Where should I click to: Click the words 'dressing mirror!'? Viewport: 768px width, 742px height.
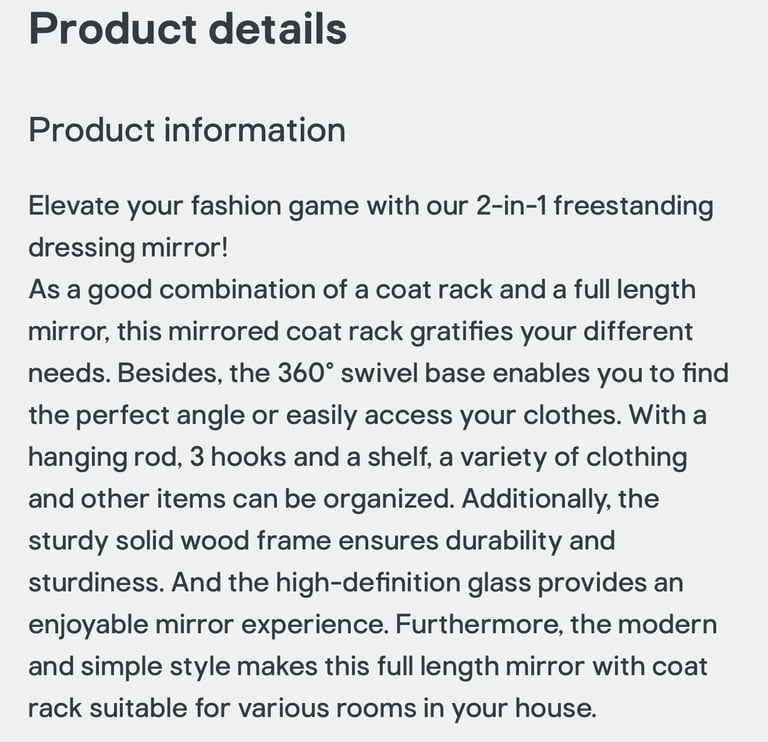click(x=128, y=247)
